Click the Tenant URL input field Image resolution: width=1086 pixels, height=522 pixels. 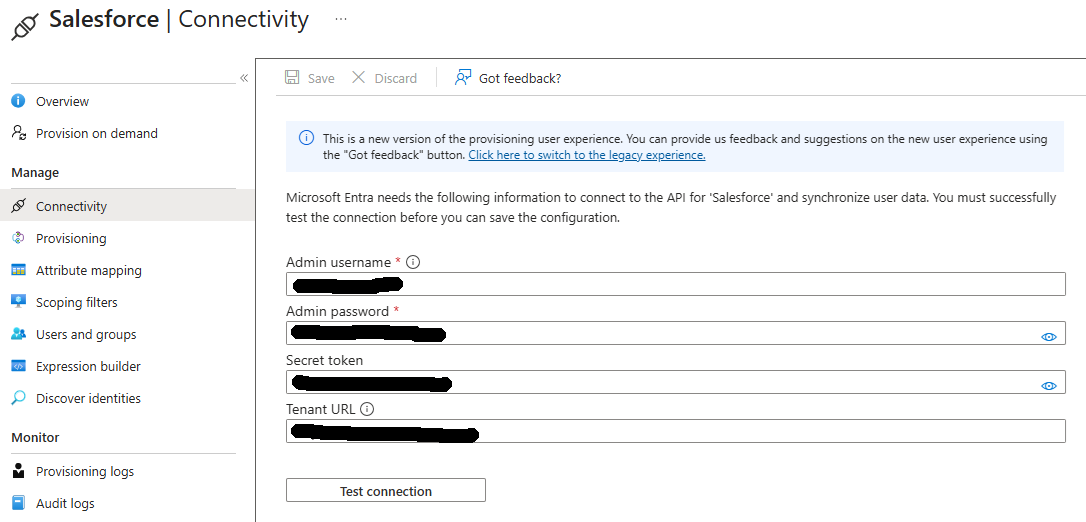point(675,431)
